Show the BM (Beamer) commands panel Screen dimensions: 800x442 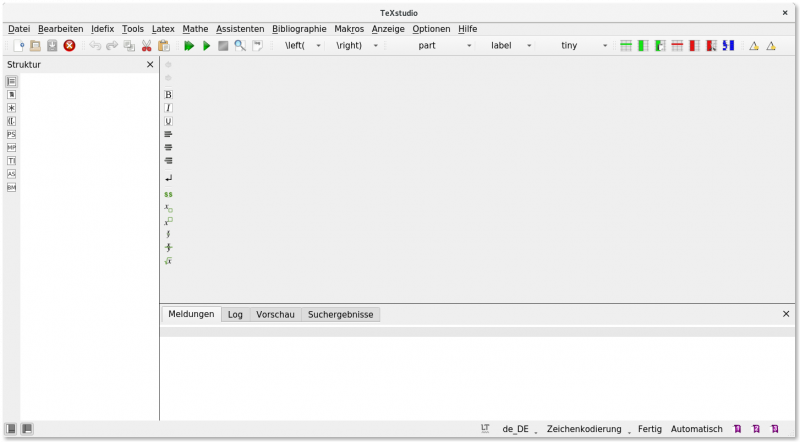tap(11, 188)
